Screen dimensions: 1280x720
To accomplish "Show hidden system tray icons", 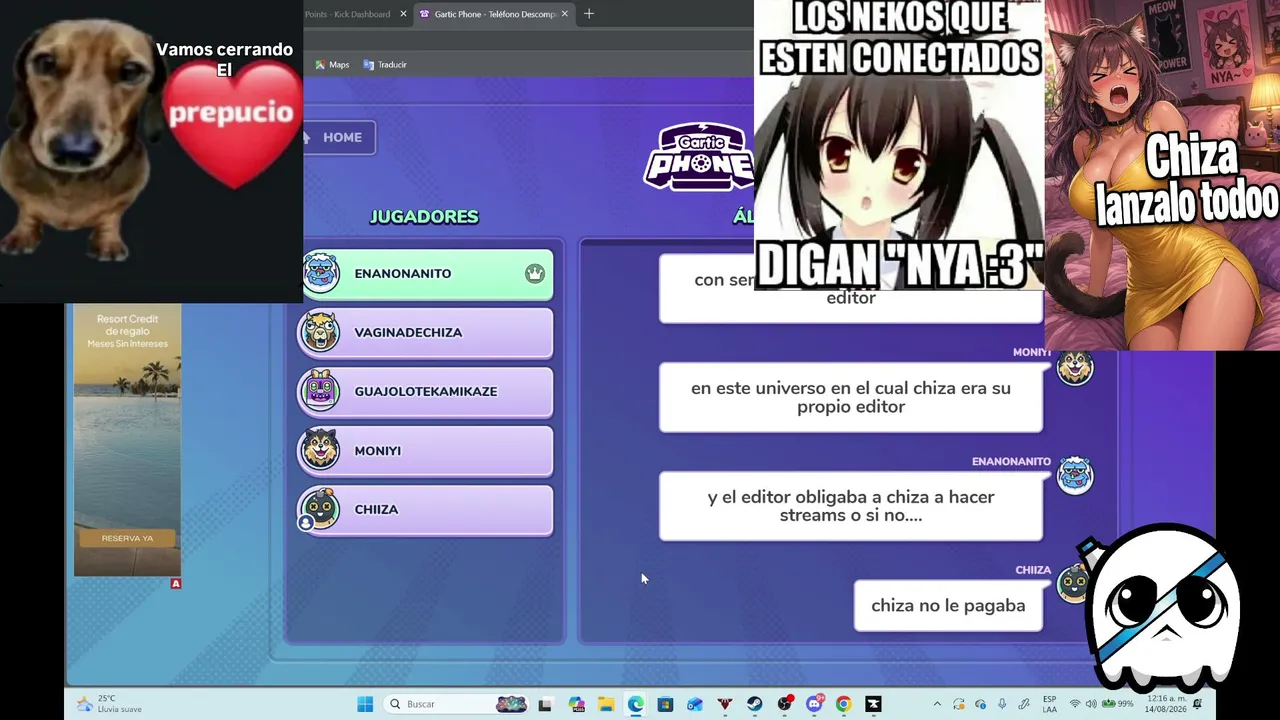I will pyautogui.click(x=937, y=704).
